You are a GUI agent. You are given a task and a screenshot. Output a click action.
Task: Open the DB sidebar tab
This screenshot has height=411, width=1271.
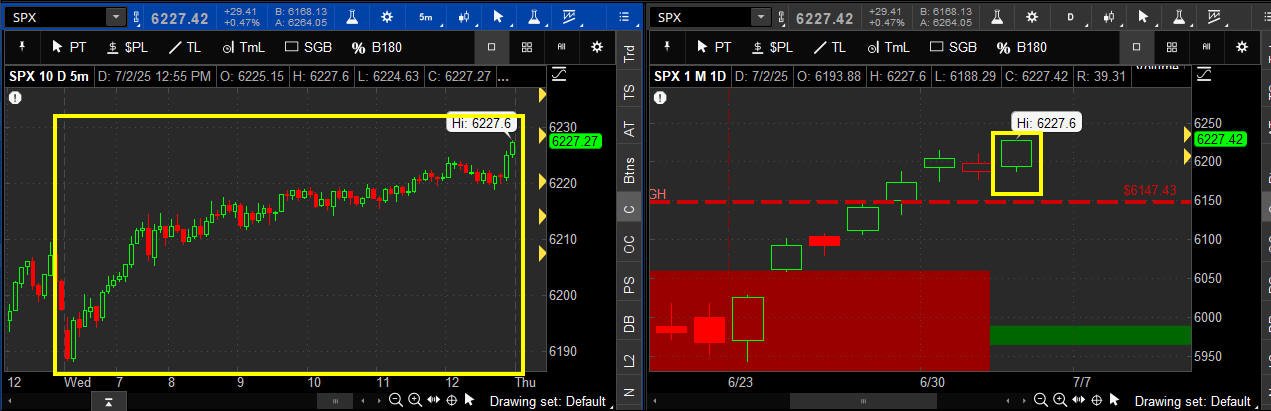[629, 323]
